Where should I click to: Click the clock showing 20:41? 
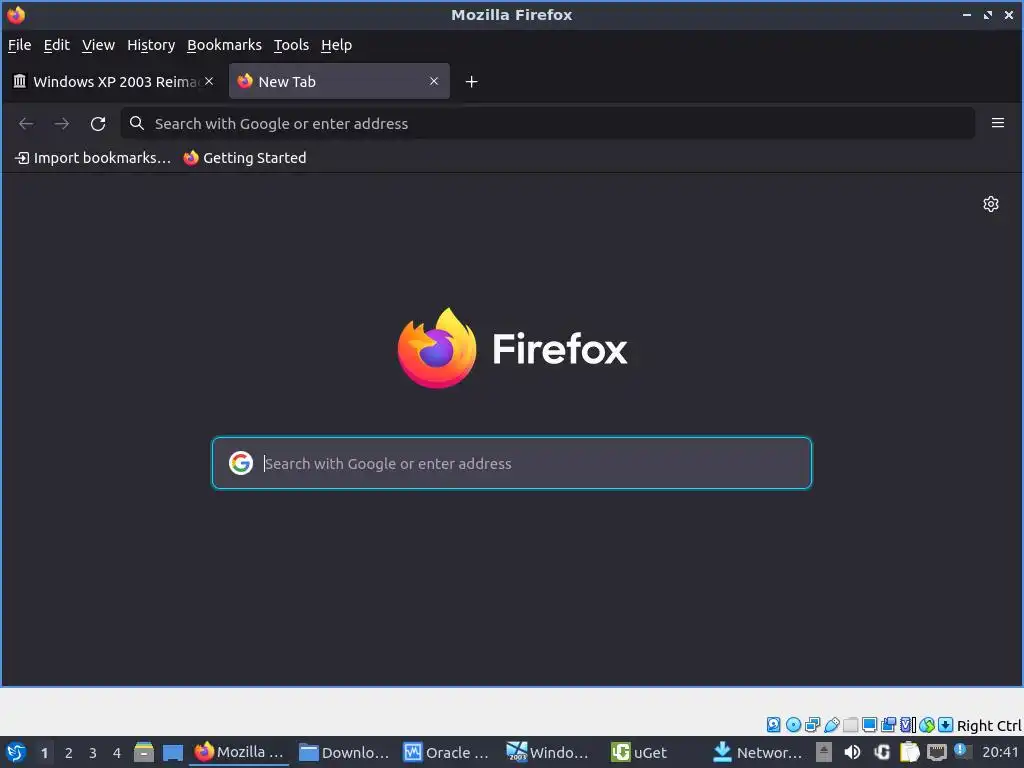[1000, 752]
